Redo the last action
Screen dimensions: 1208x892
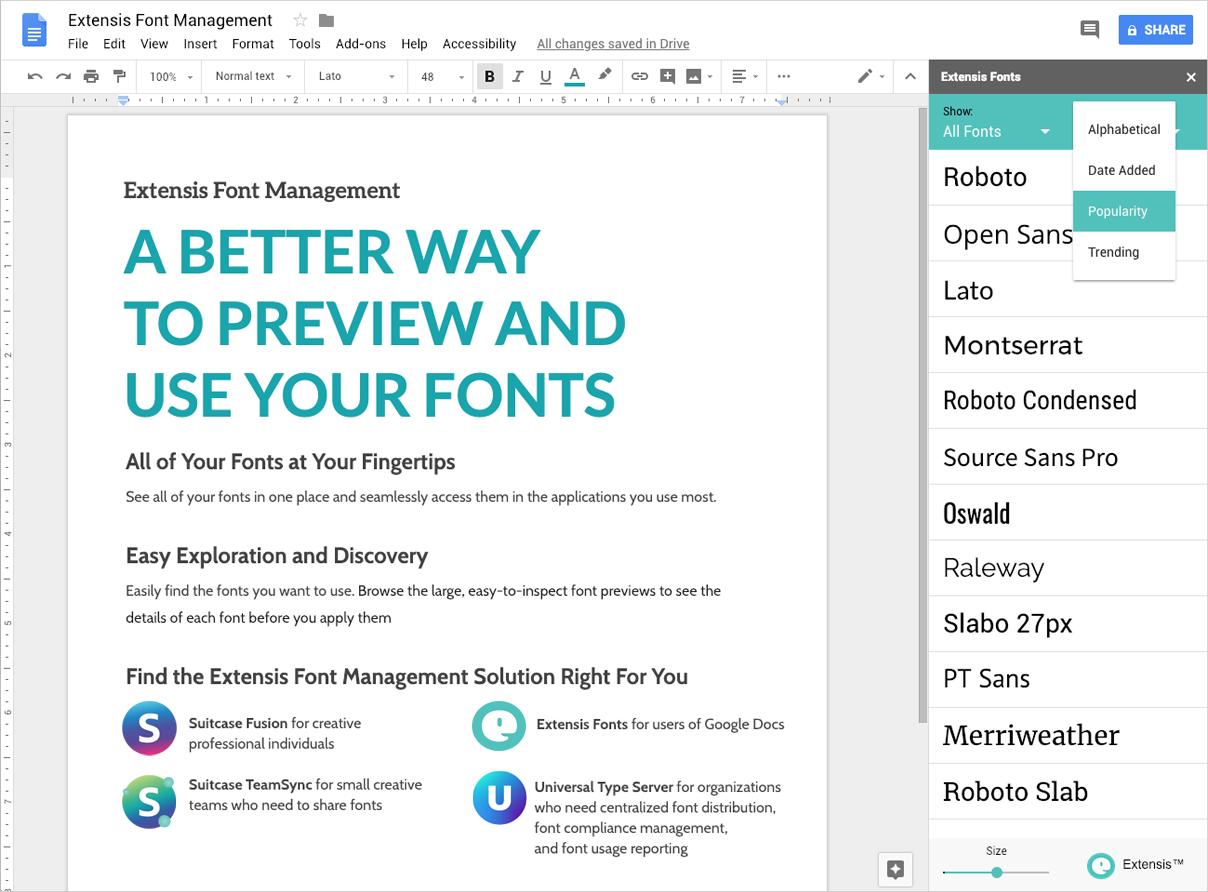pos(63,76)
